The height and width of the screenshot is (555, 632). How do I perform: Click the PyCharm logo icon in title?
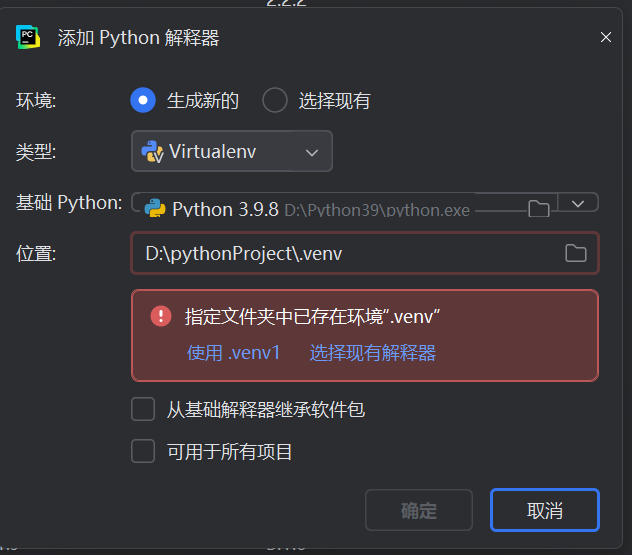(28, 37)
